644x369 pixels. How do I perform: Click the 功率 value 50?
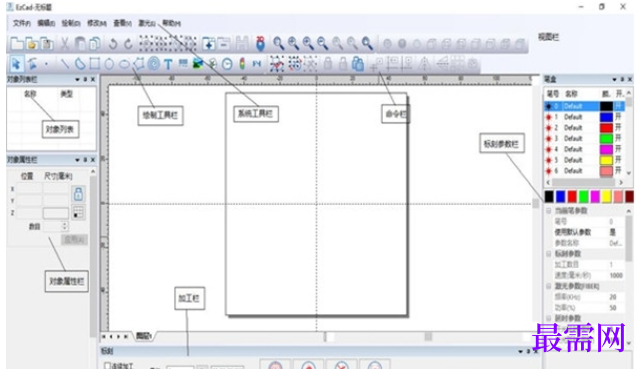point(613,307)
